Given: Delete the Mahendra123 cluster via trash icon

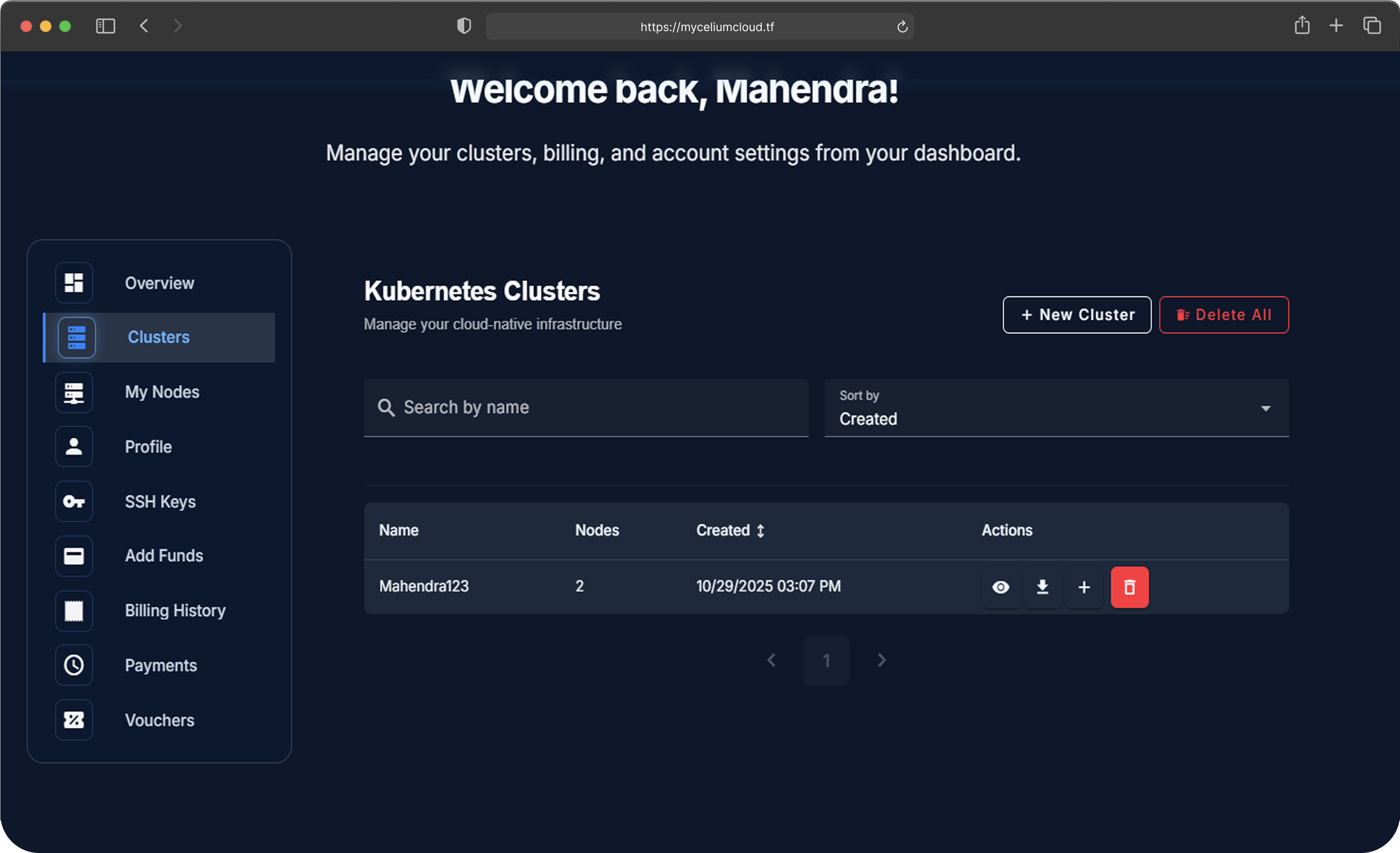Looking at the screenshot, I should click(1129, 587).
